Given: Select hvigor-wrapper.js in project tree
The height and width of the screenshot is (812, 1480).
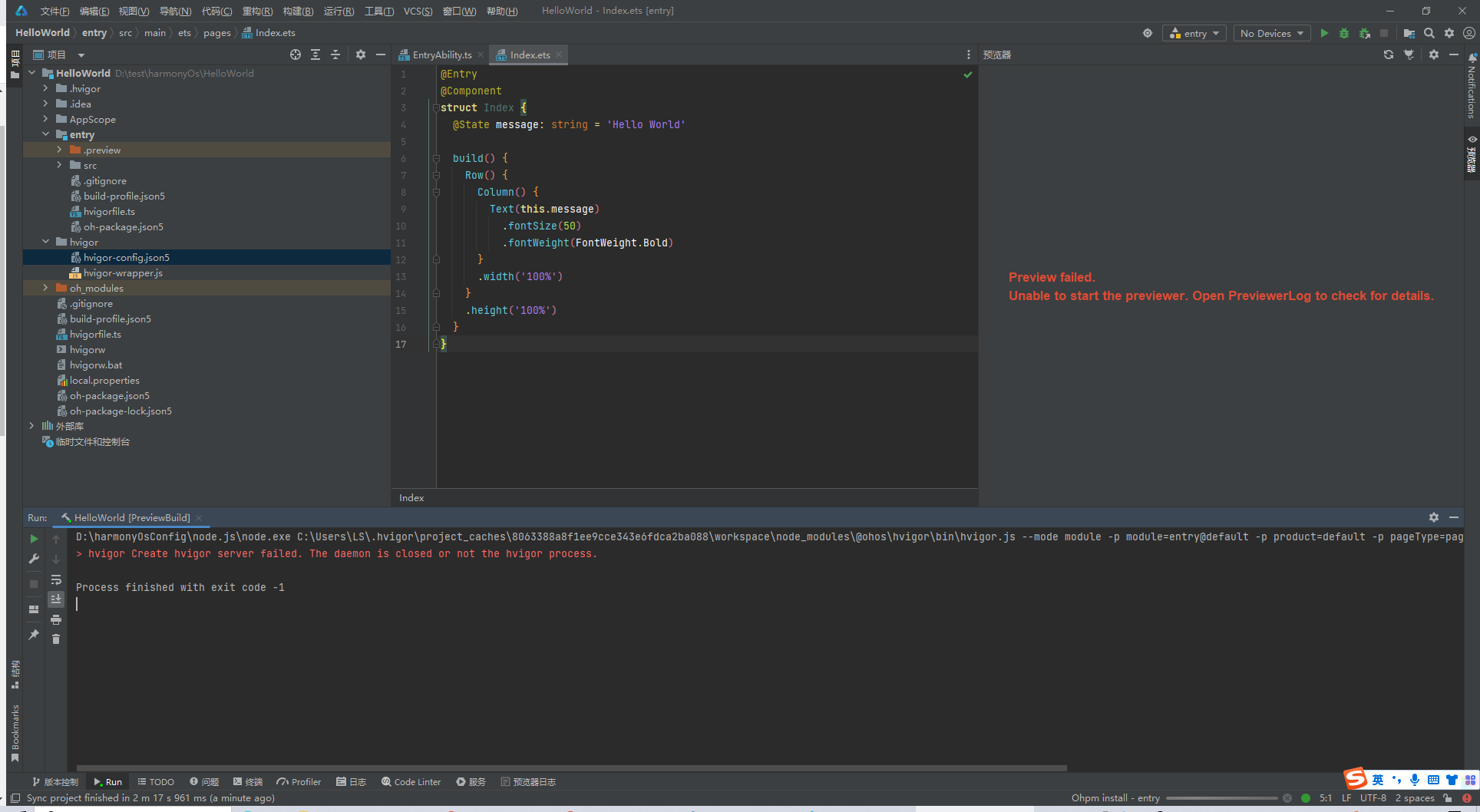Looking at the screenshot, I should [x=123, y=272].
